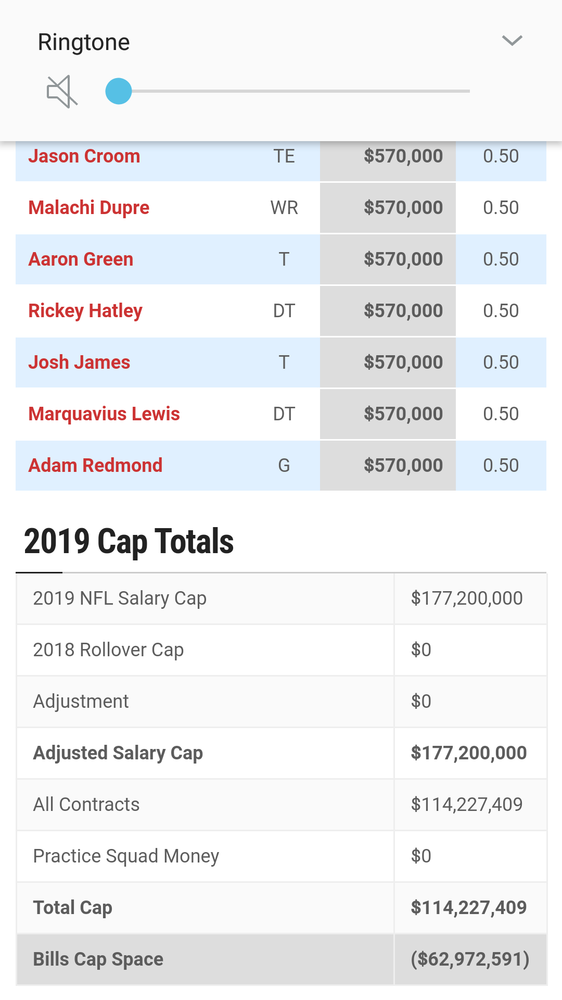
Task: Select the Total Cap row label
Action: [x=73, y=908]
